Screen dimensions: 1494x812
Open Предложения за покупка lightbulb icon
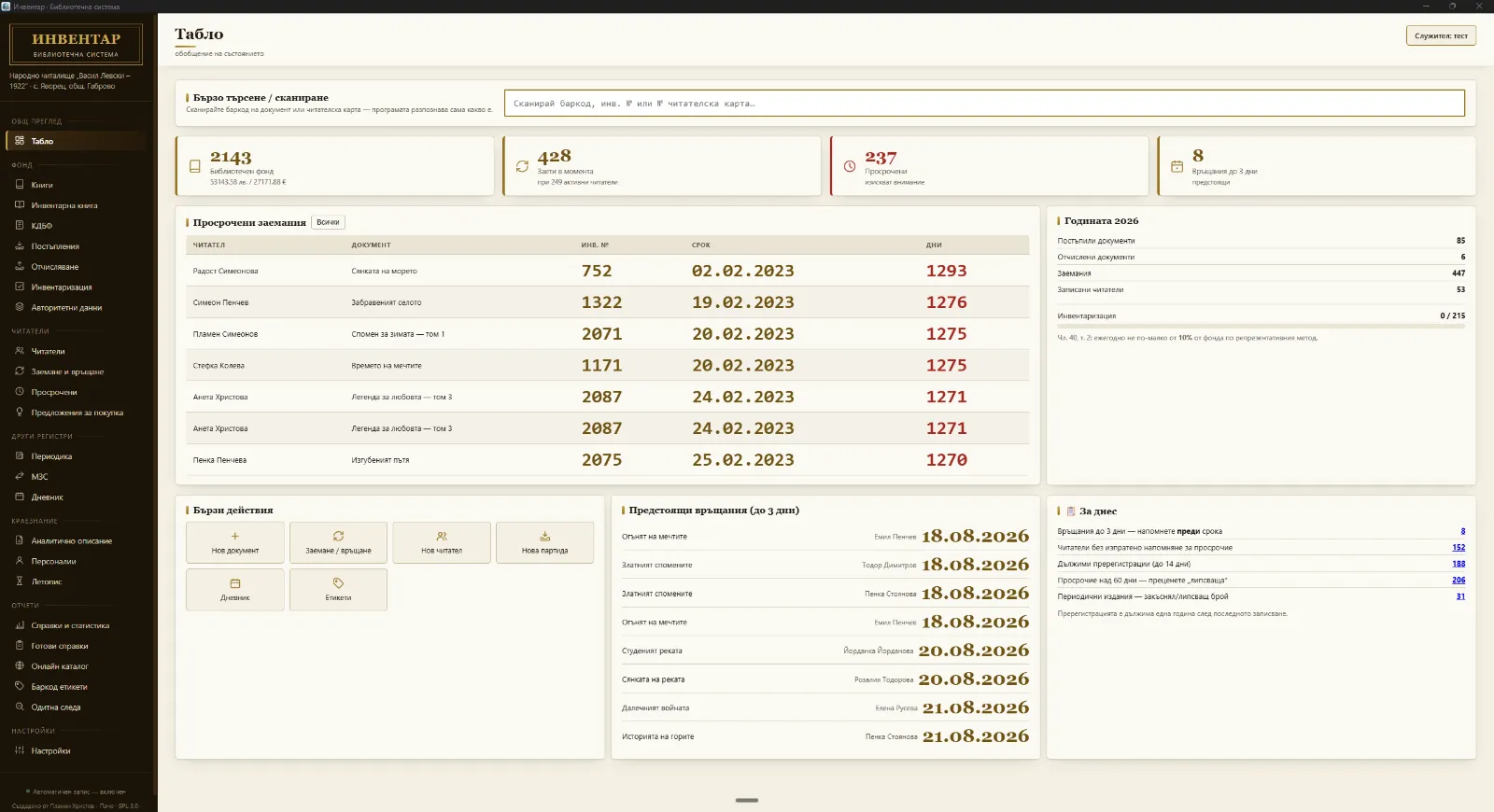coord(20,413)
